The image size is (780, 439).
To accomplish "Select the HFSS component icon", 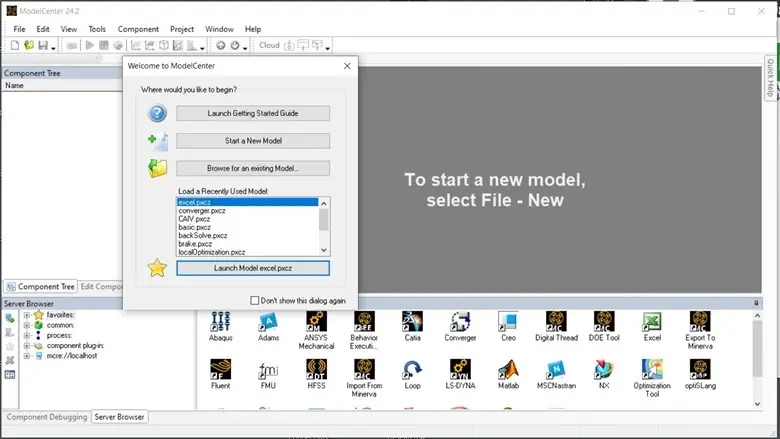I will [316, 369].
